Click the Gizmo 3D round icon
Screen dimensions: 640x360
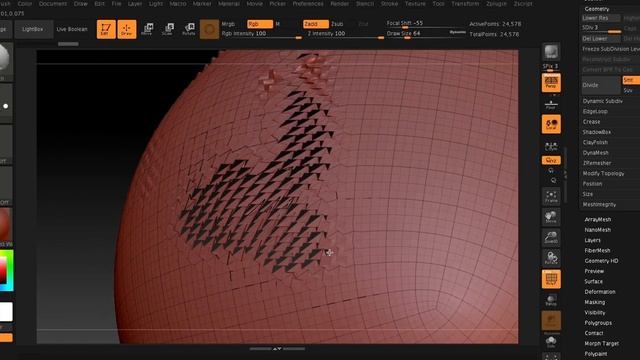click(x=209, y=29)
